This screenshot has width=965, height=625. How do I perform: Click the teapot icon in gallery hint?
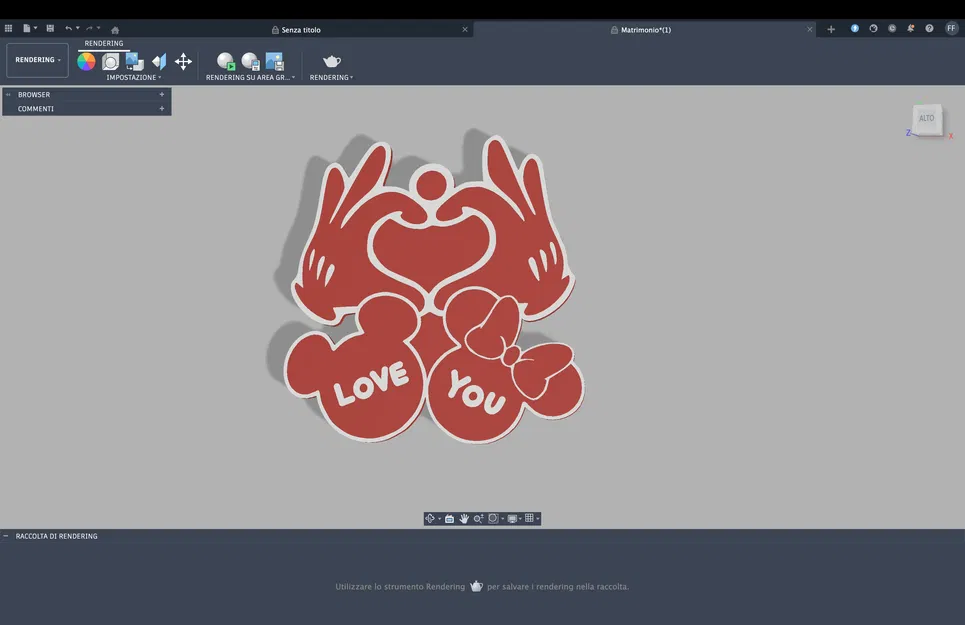[476, 586]
